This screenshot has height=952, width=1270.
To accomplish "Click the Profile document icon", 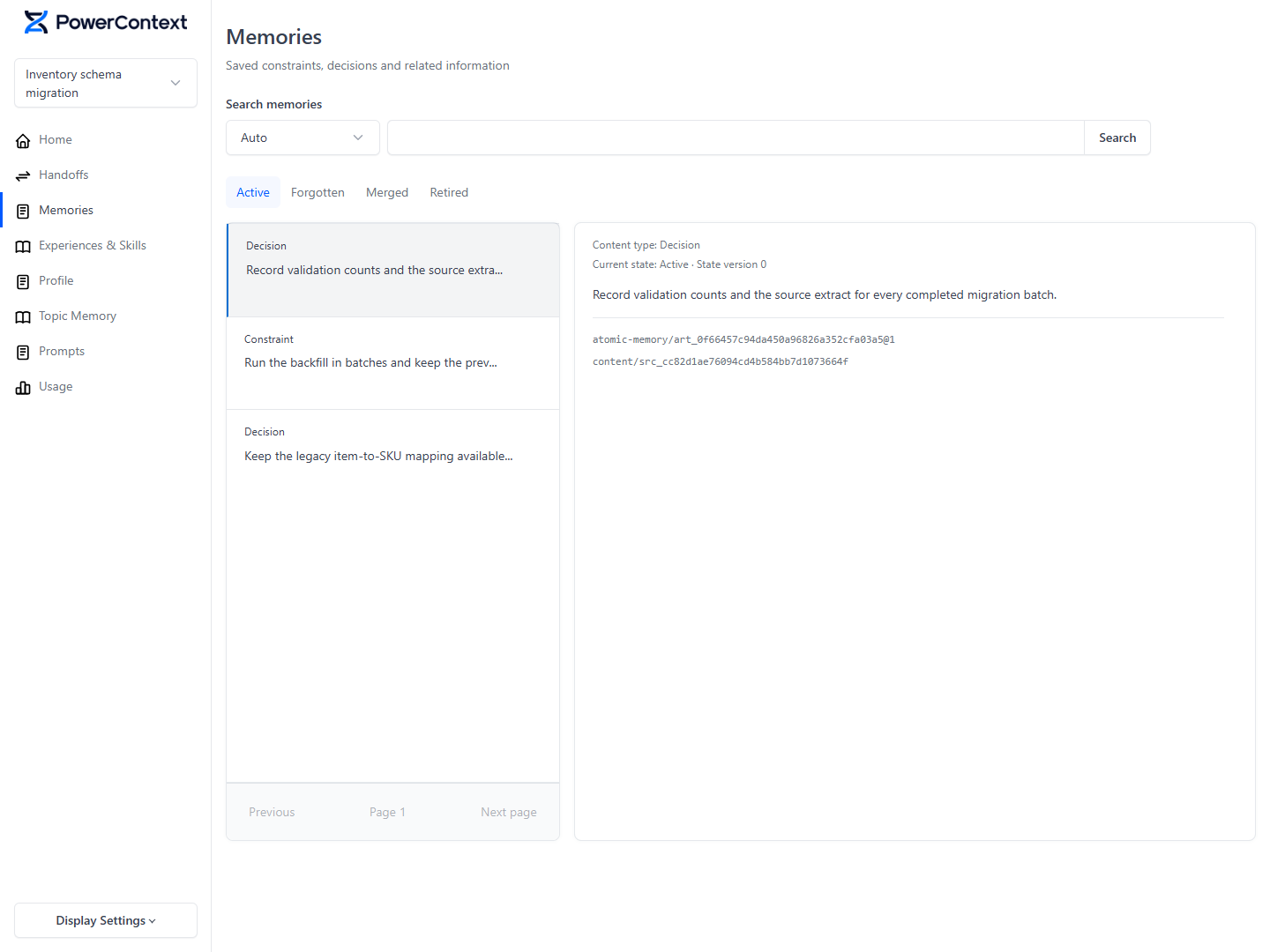I will point(23,281).
